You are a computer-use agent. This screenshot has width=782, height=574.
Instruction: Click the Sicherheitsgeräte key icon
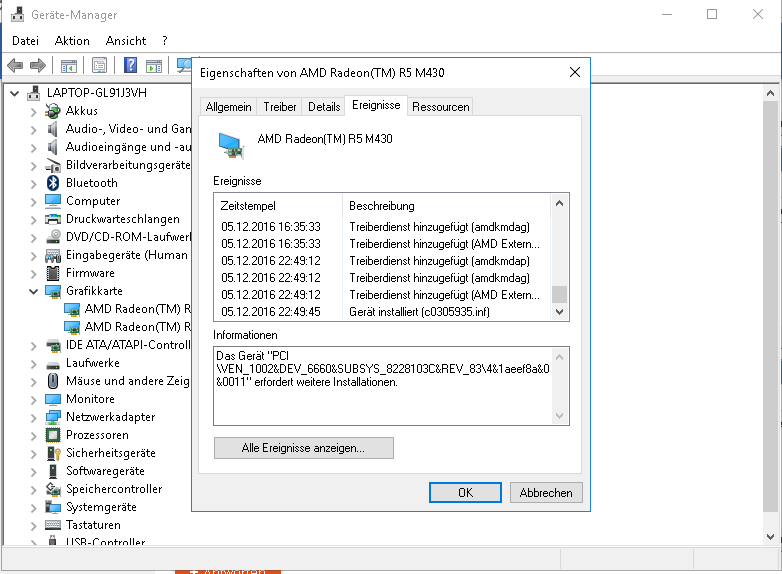53,453
